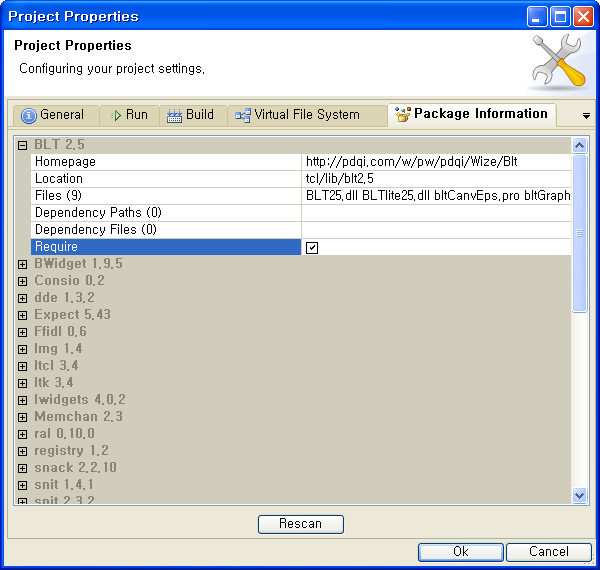
Task: Switch to the Virtual File System tab
Action: click(x=306, y=115)
